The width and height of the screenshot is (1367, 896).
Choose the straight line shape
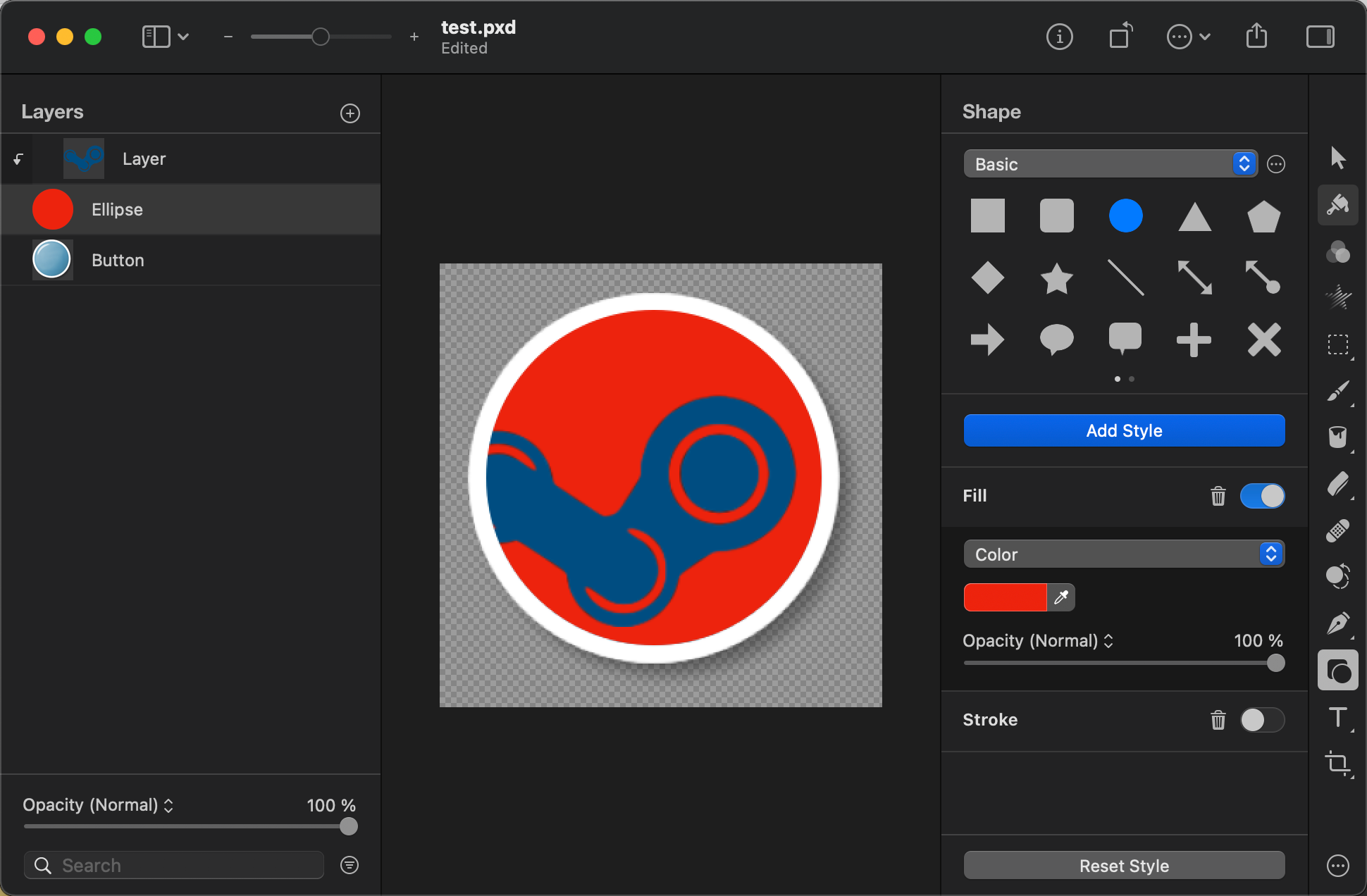point(1126,278)
